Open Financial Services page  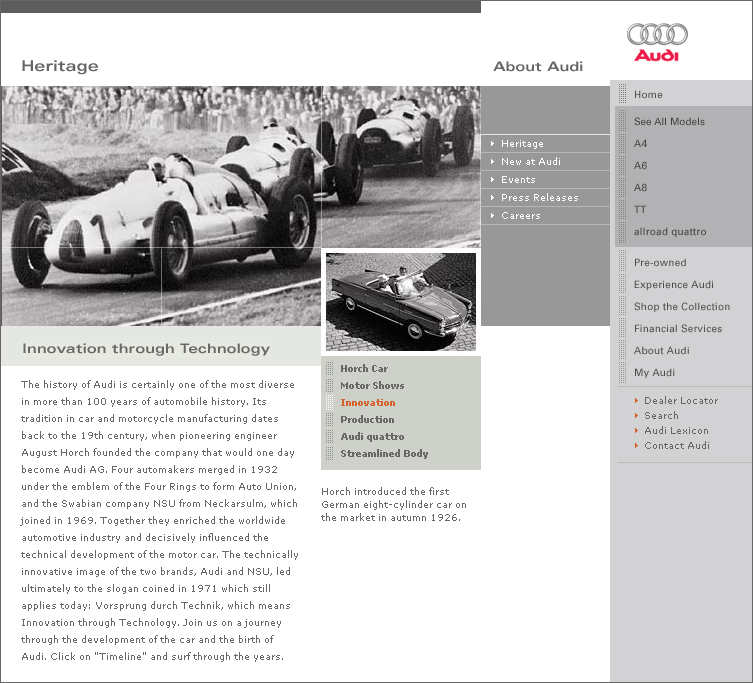(678, 329)
